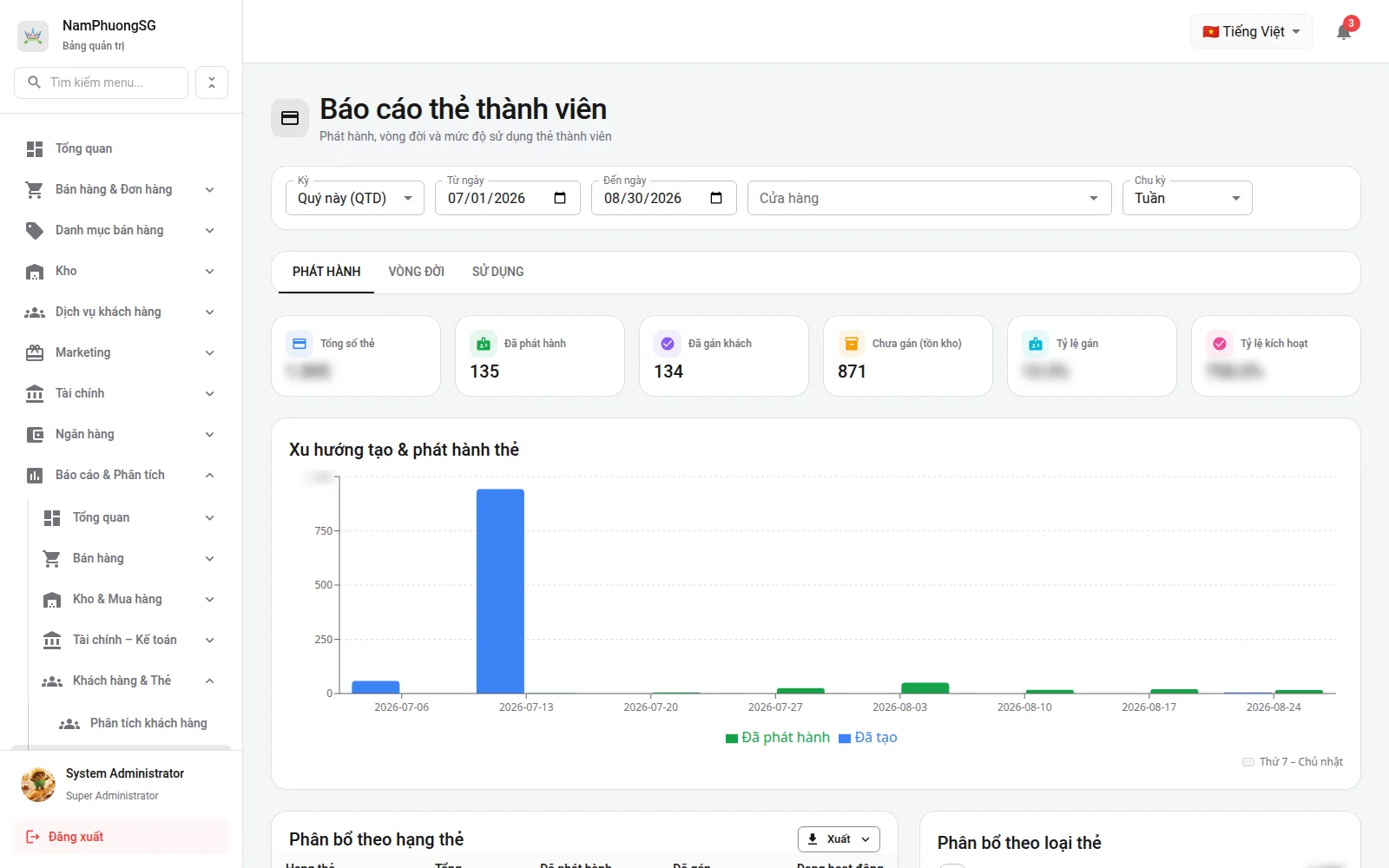
Task: Click the Chưa gán (tồn kho) card icon
Action: pos(852,344)
